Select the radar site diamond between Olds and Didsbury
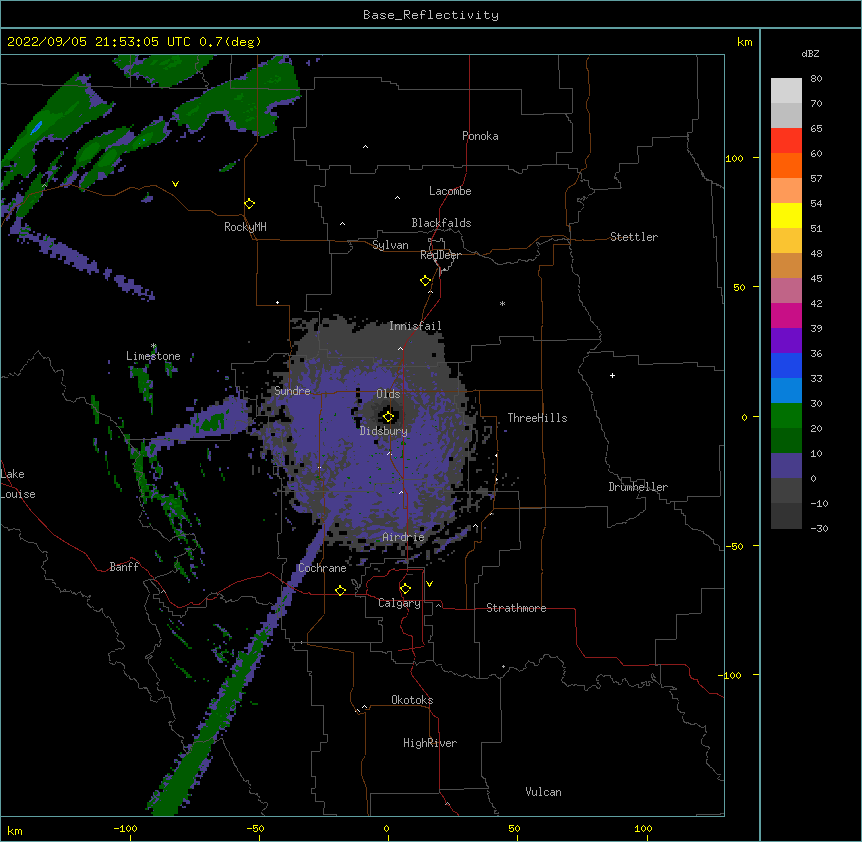Viewport: 862px width, 842px height. coord(388,416)
